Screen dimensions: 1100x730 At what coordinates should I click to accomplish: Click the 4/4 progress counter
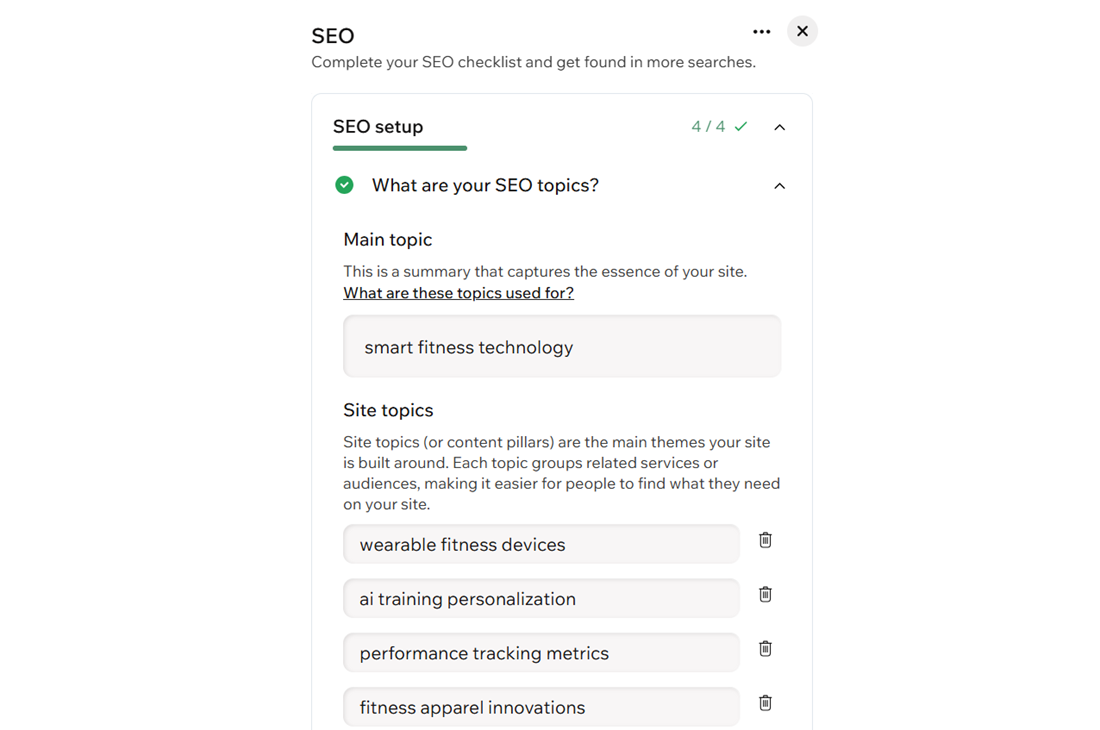(711, 127)
